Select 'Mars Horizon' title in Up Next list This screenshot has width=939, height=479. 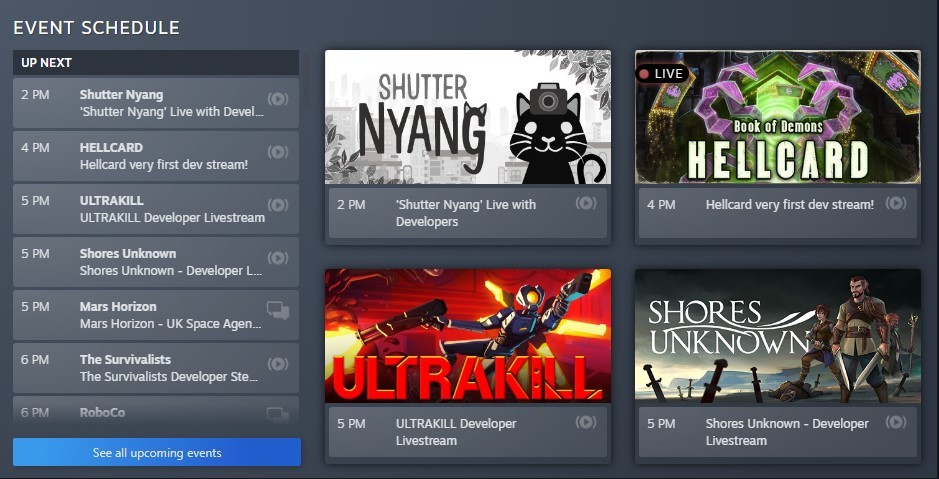click(x=118, y=307)
